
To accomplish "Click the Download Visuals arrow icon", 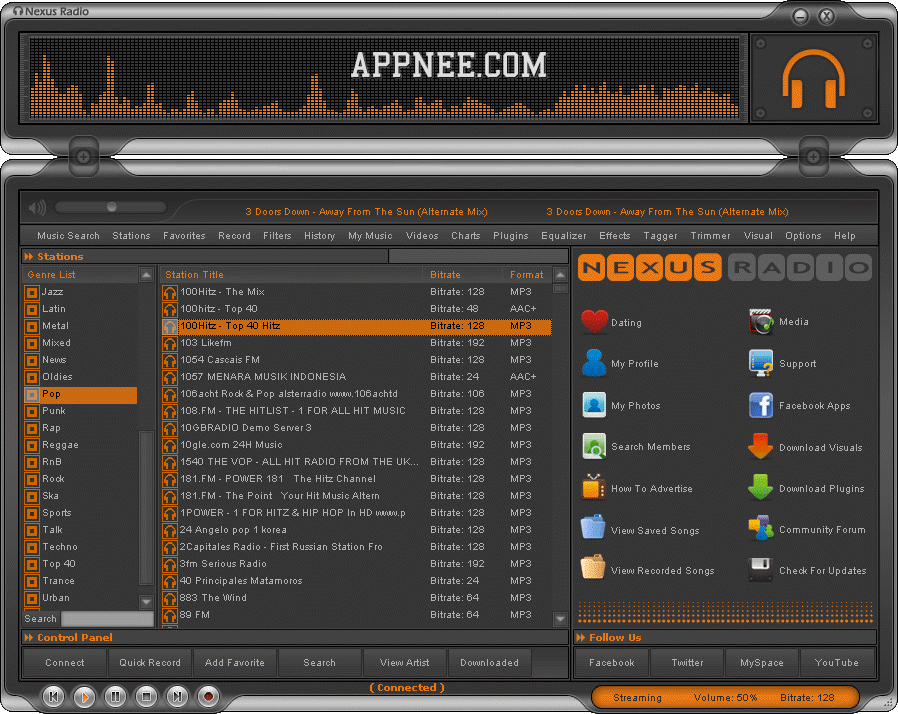I will click(761, 447).
